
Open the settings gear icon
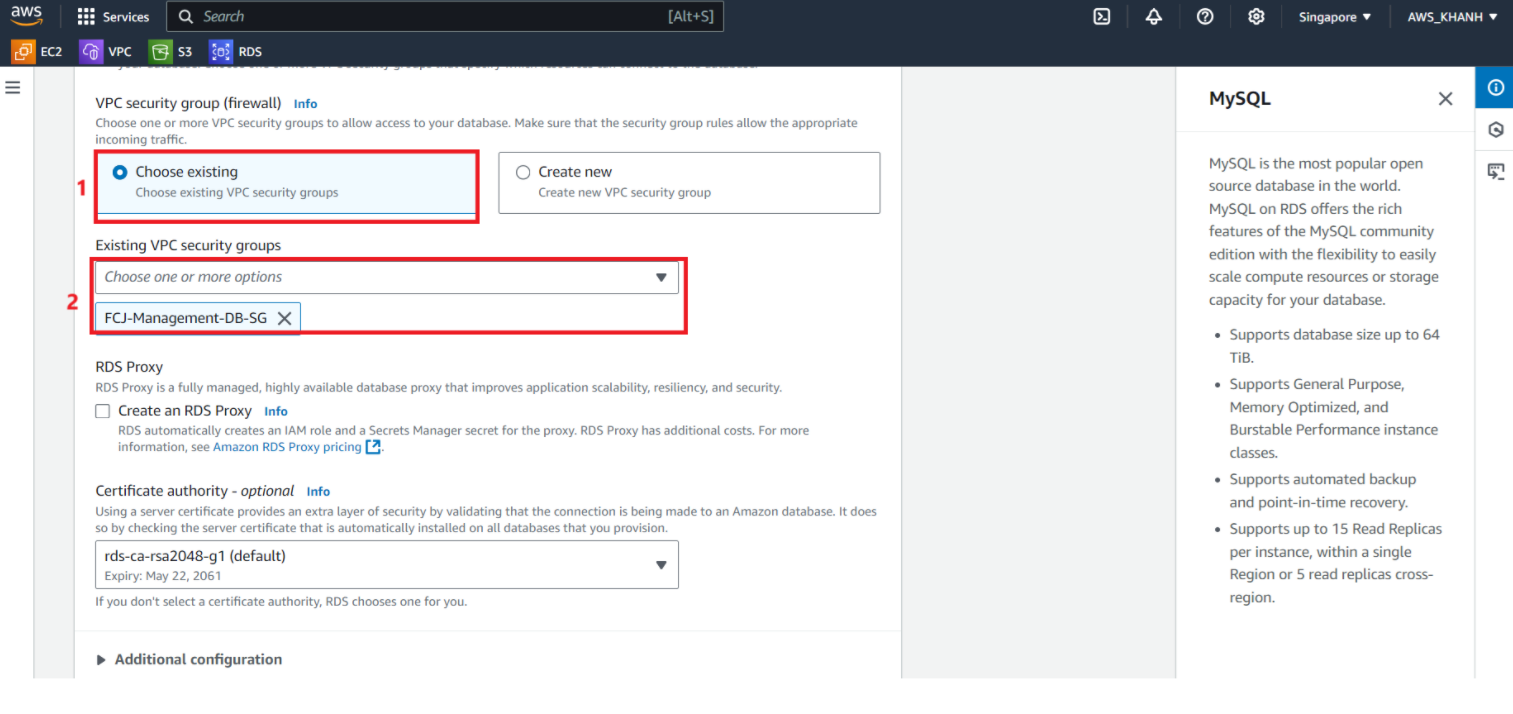(x=1257, y=16)
